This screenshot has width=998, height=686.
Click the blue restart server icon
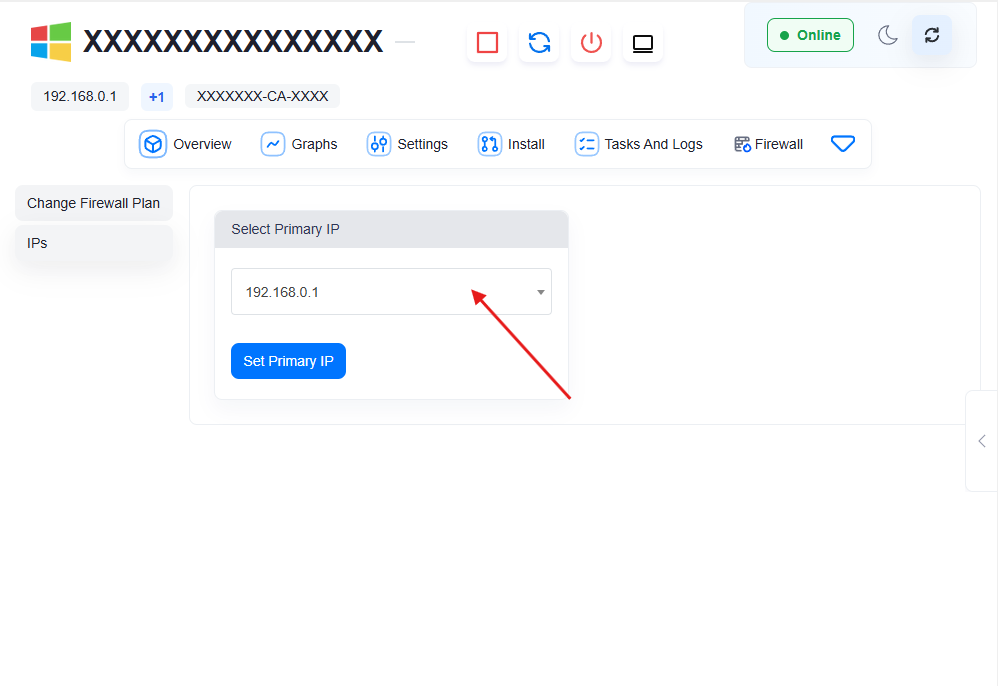pyautogui.click(x=539, y=43)
